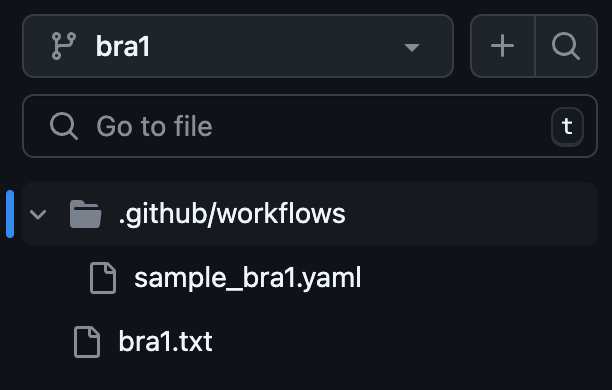Click the file icon next to sample_bra1.yaml
Image resolution: width=612 pixels, height=390 pixels.
click(103, 278)
